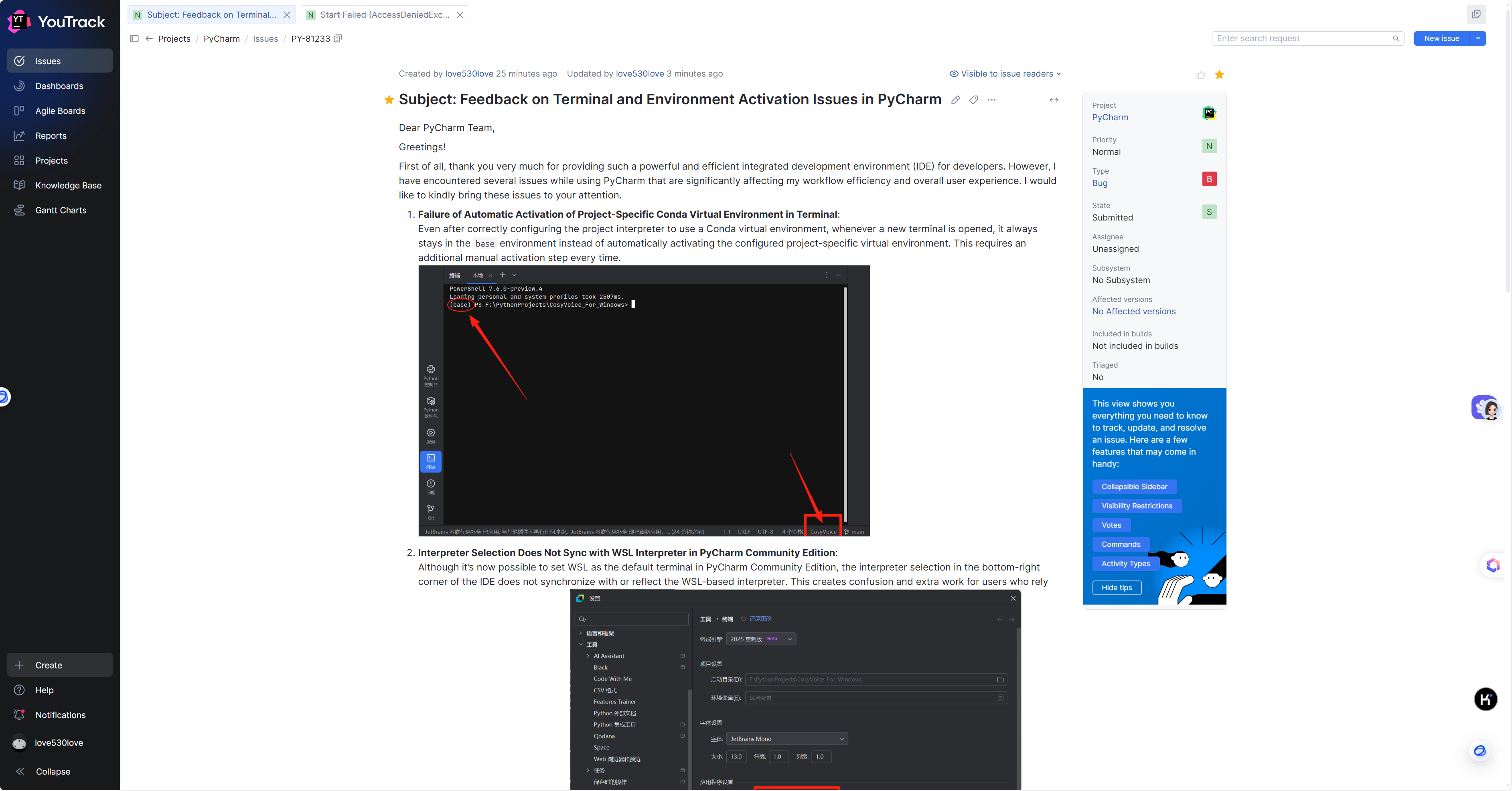
Task: Copy issue ID PY-81233 with the copy icon
Action: 338,38
